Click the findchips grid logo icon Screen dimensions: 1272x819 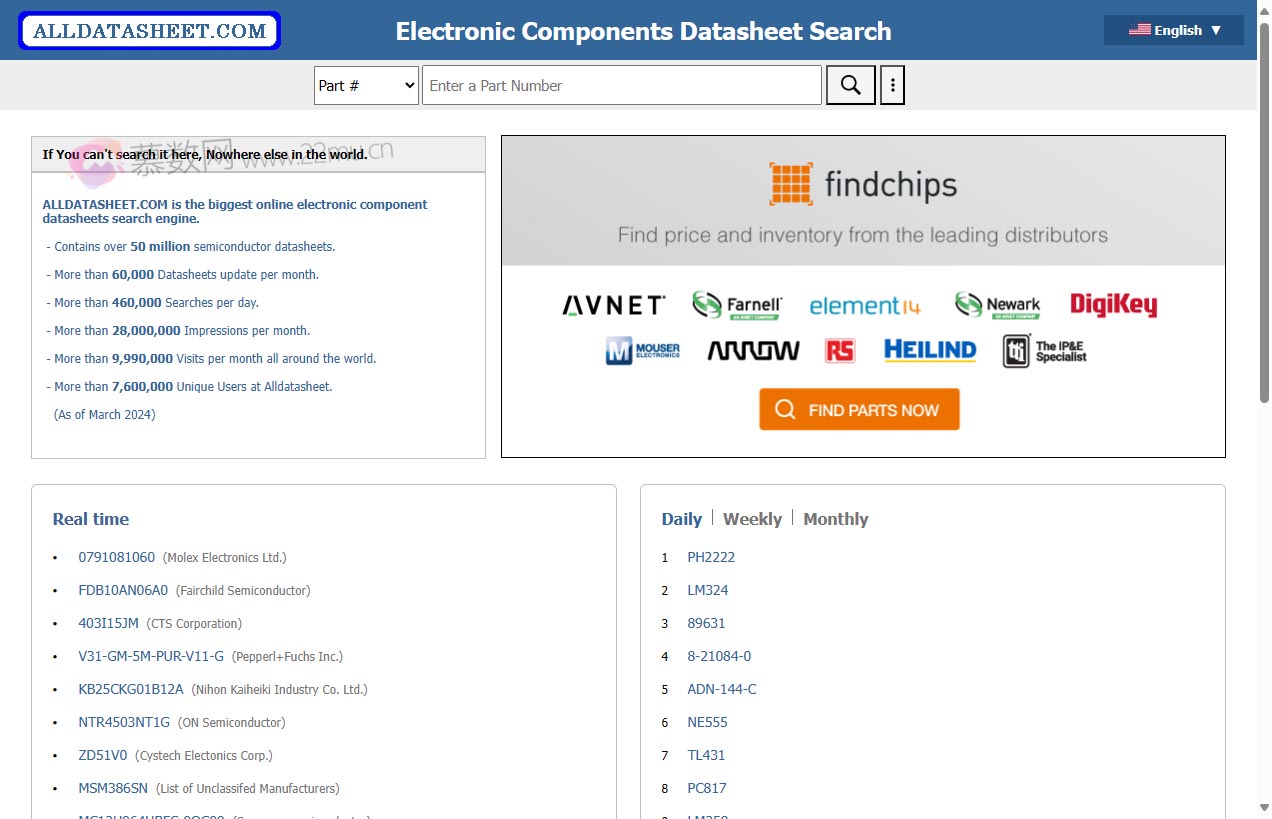tap(789, 184)
